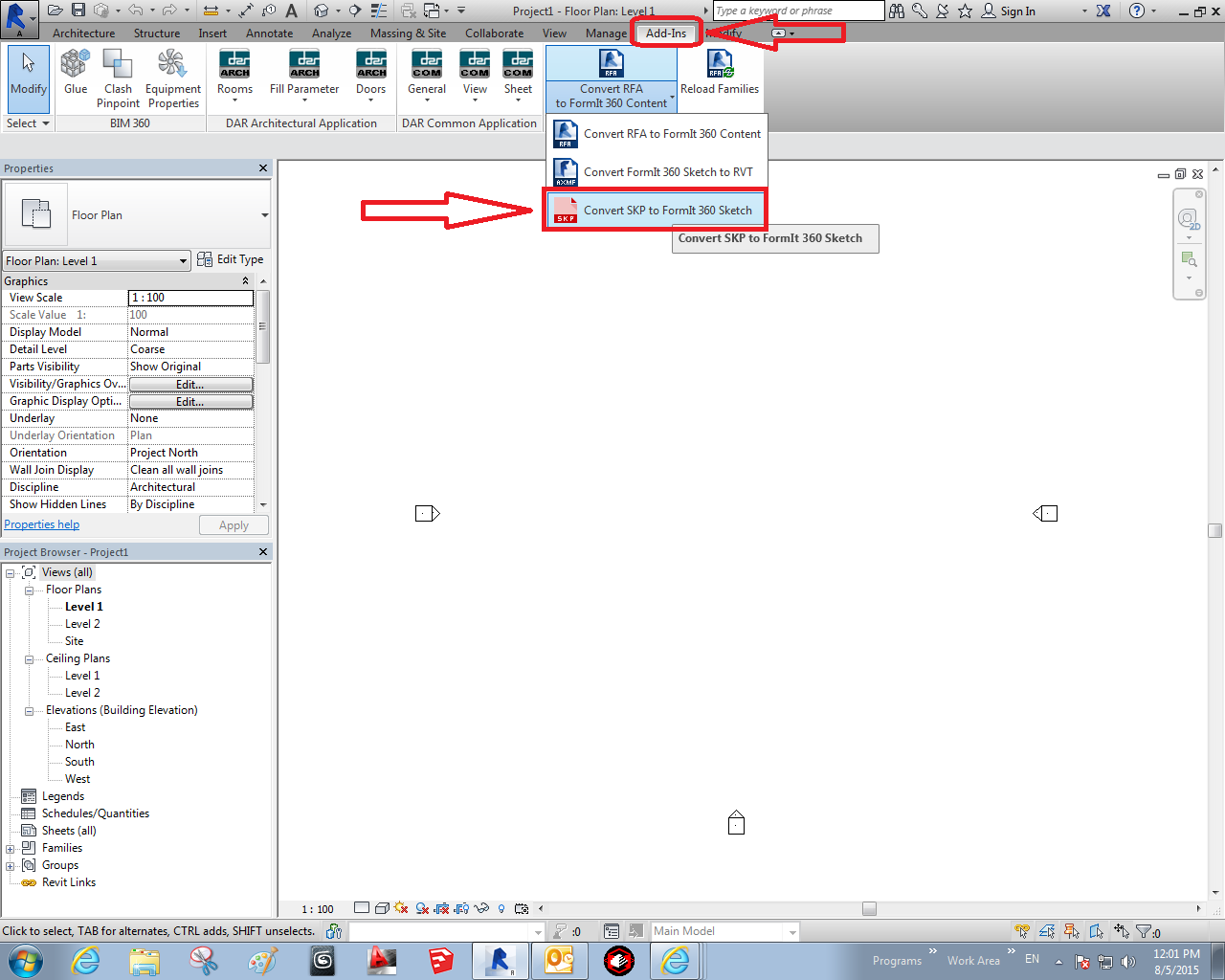Toggle the Visual Style cube icon
The width and height of the screenshot is (1225, 980).
tap(382, 908)
